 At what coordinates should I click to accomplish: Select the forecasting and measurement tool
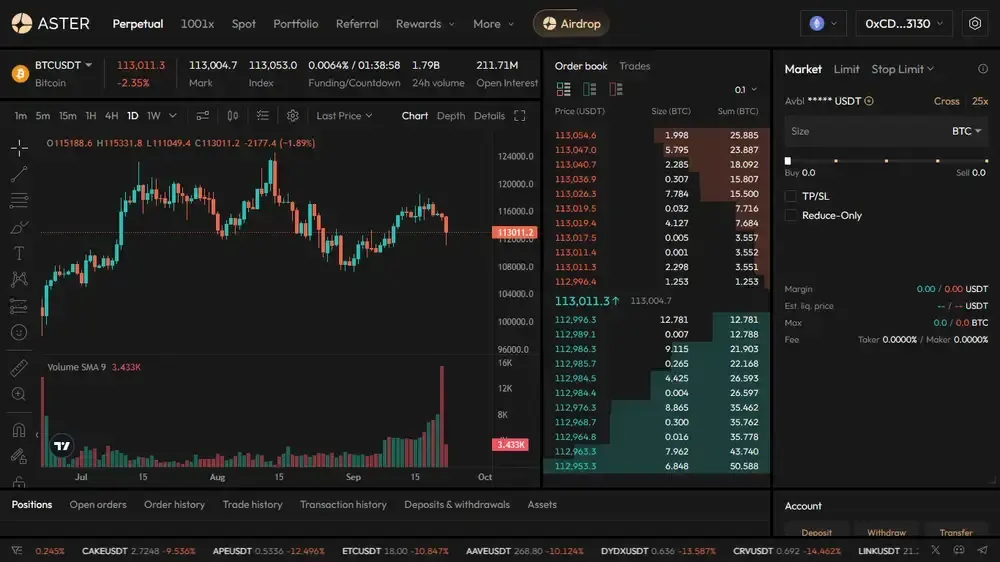point(19,306)
